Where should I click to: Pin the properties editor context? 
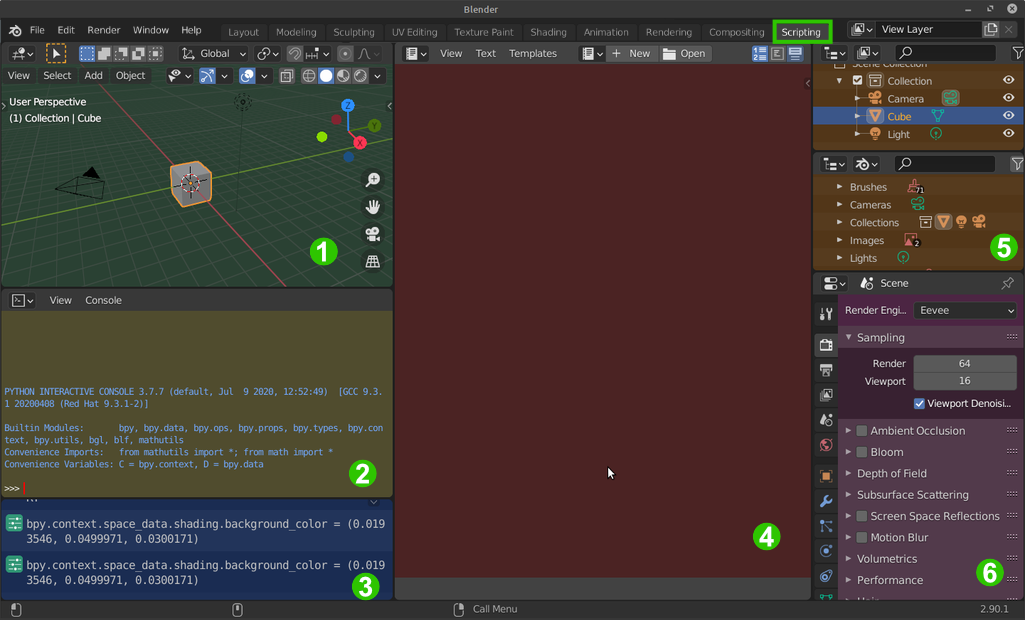(1007, 283)
